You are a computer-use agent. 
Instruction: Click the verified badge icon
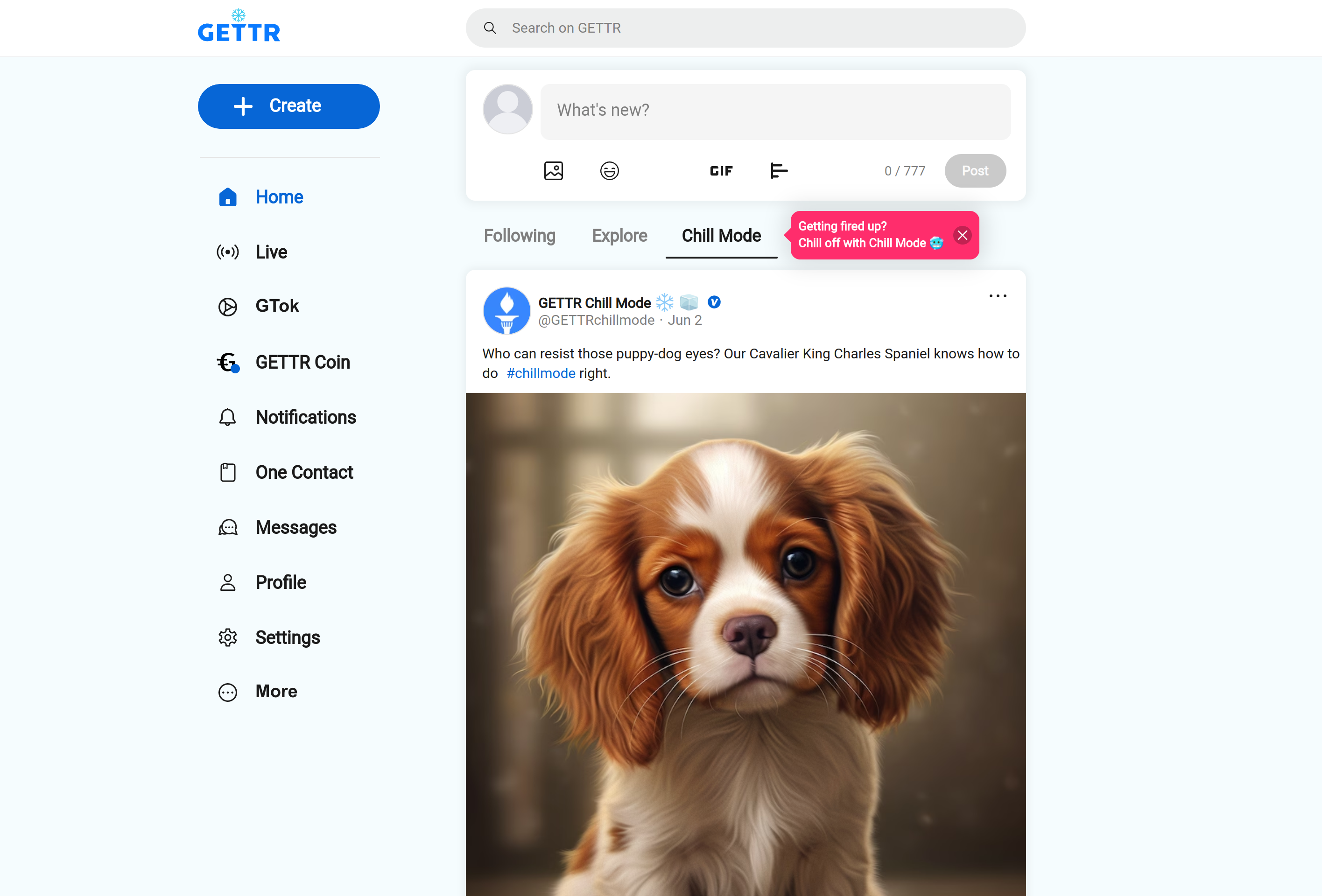click(714, 302)
